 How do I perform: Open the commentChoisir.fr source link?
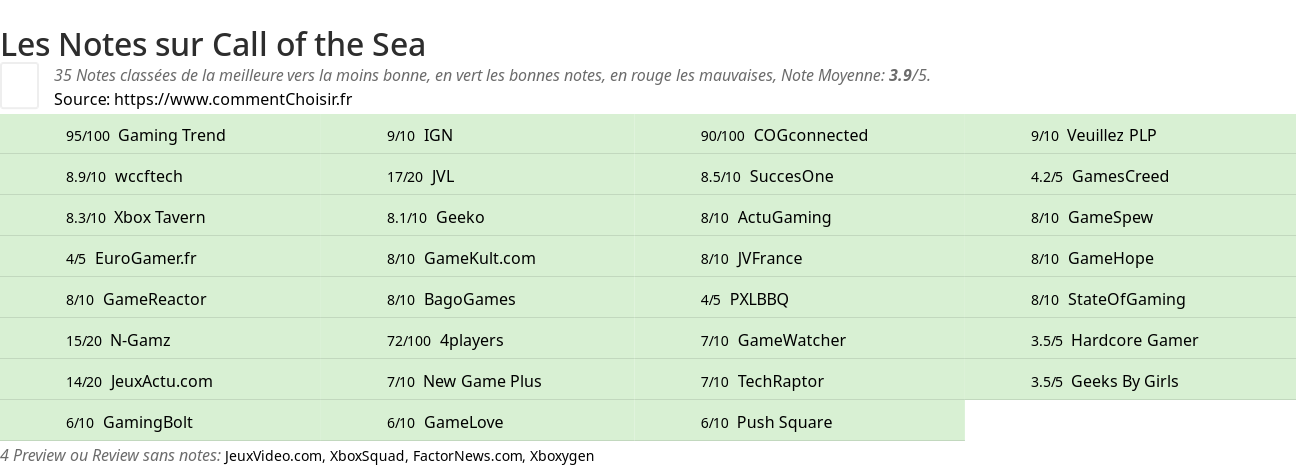233,99
